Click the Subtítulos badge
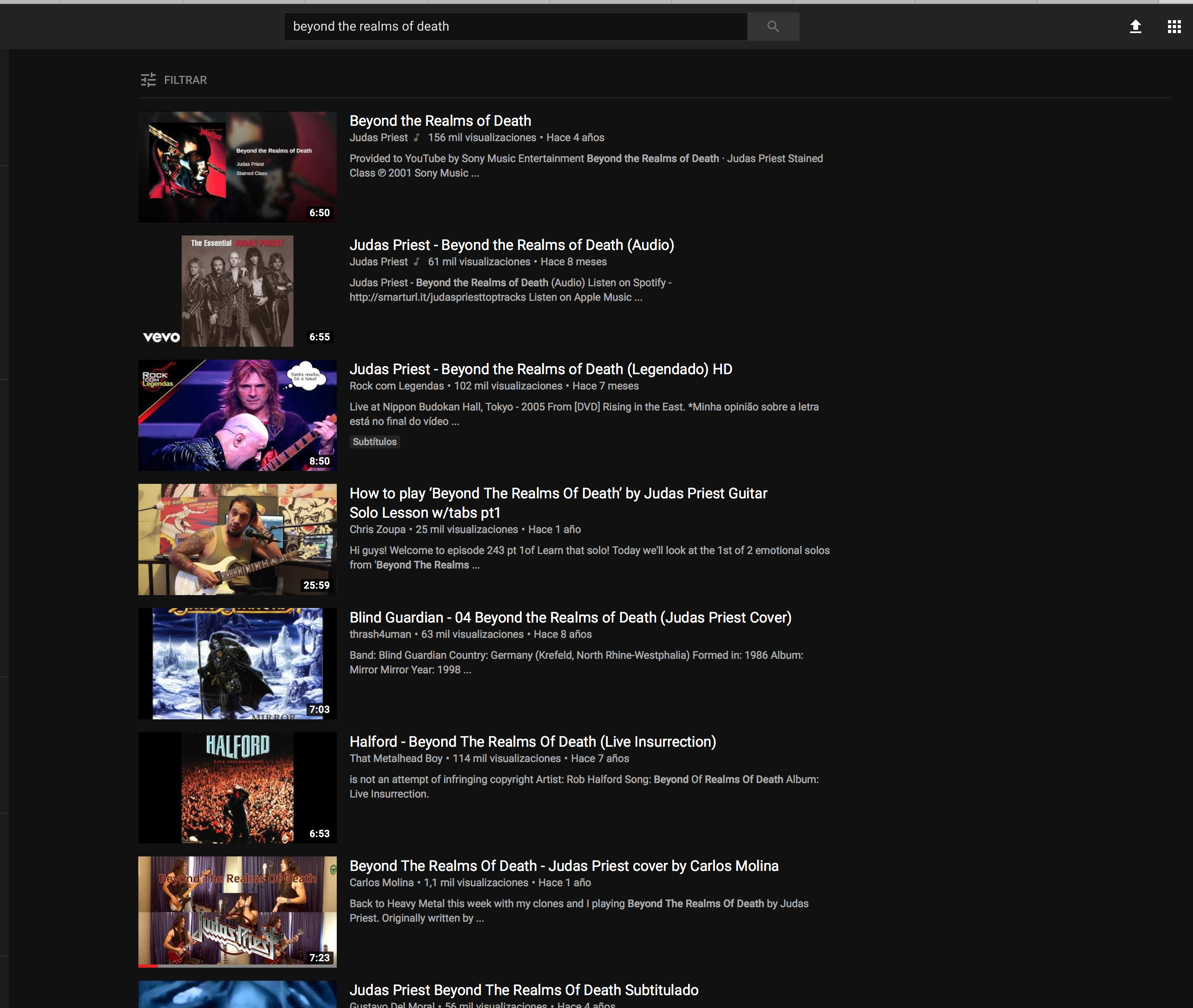 click(x=374, y=442)
